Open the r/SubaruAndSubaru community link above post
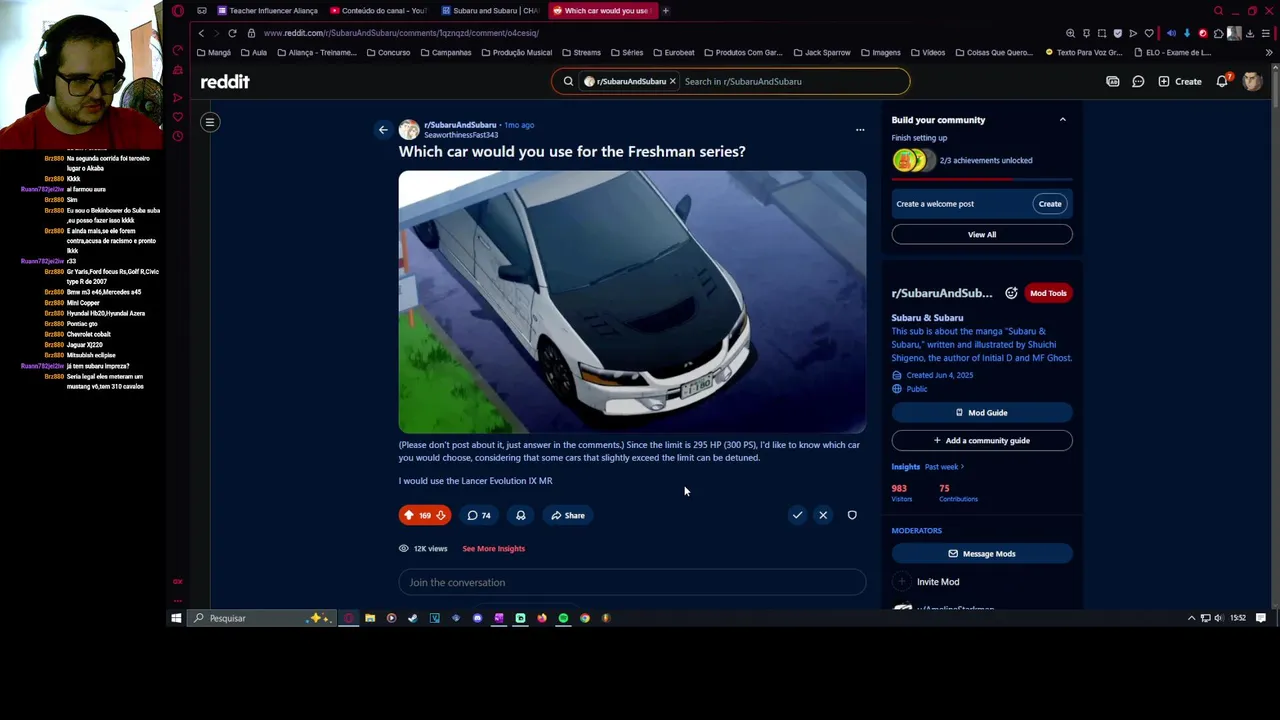 (x=460, y=125)
